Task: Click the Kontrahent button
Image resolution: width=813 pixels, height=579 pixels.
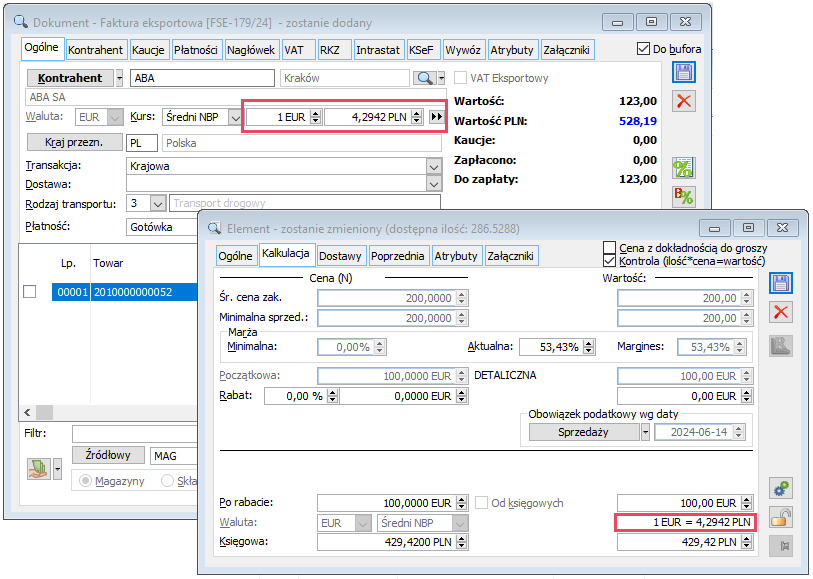Action: 70,78
